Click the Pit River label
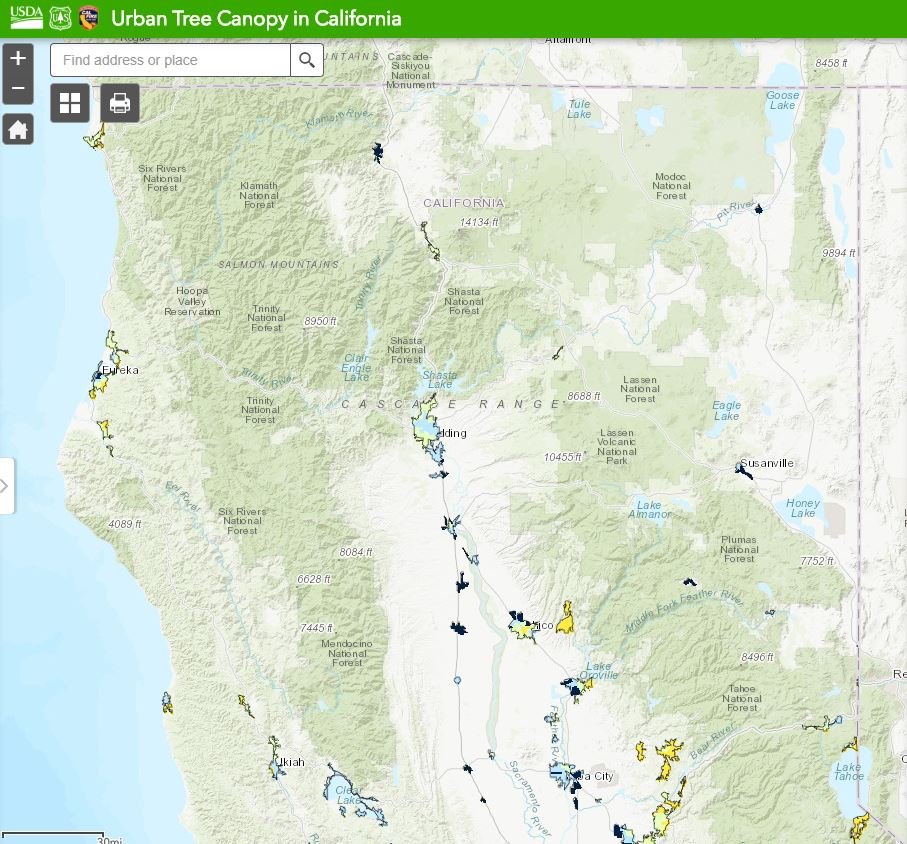This screenshot has width=907, height=844. tap(736, 210)
